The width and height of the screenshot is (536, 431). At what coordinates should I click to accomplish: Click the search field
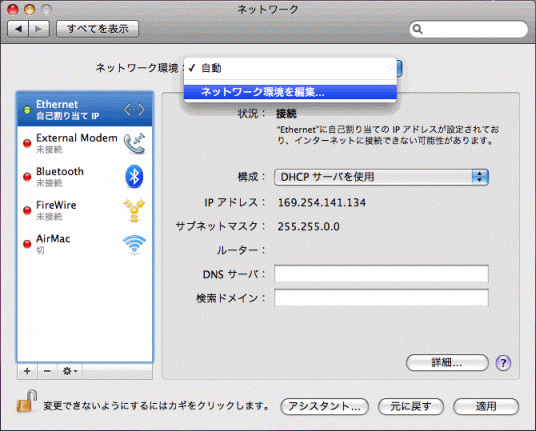(469, 29)
